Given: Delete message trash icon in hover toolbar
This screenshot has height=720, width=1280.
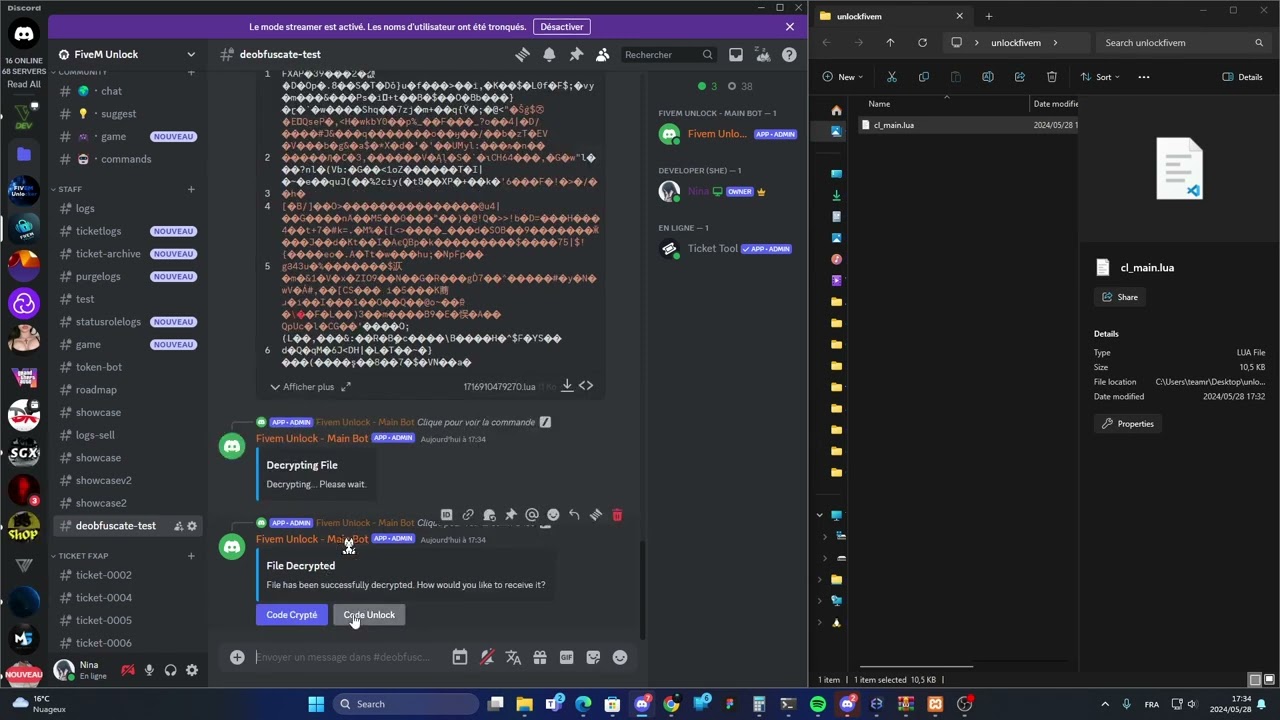Looking at the screenshot, I should 617,515.
